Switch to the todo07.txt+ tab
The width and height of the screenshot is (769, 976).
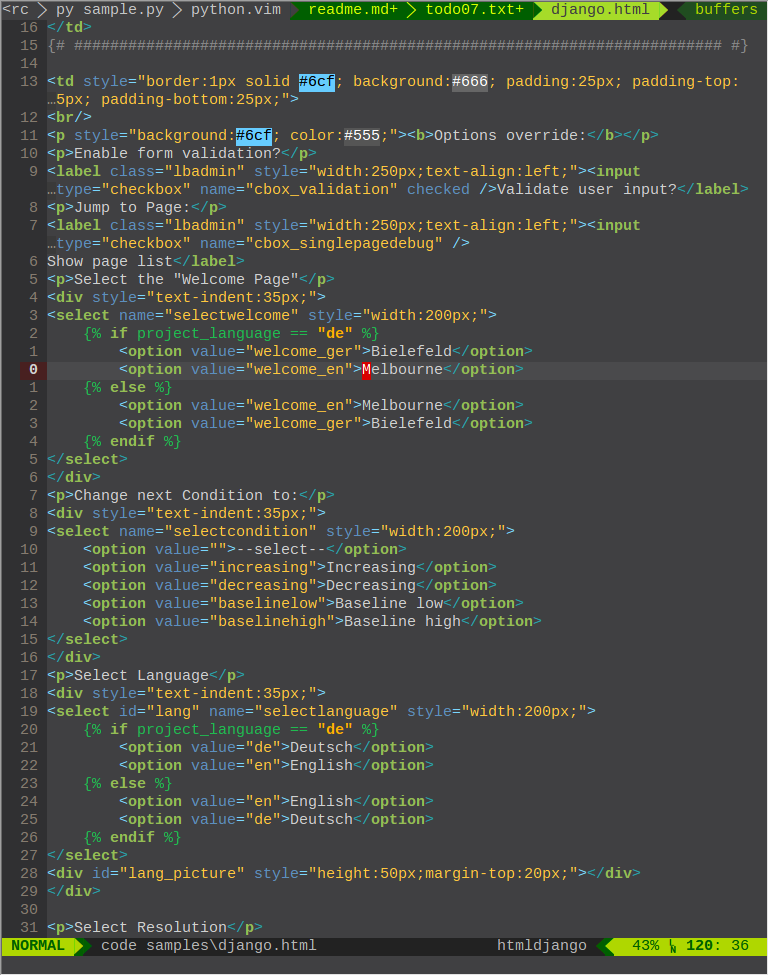pyautogui.click(x=474, y=10)
